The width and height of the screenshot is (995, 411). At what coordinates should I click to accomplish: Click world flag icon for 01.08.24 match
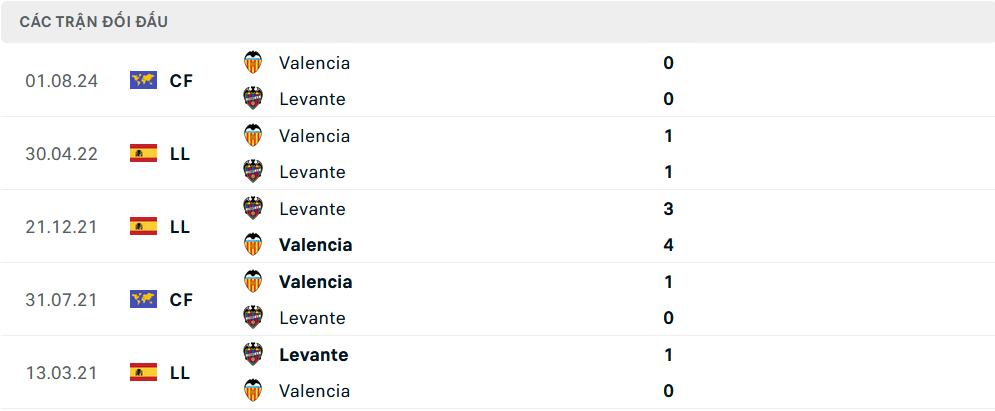point(143,81)
